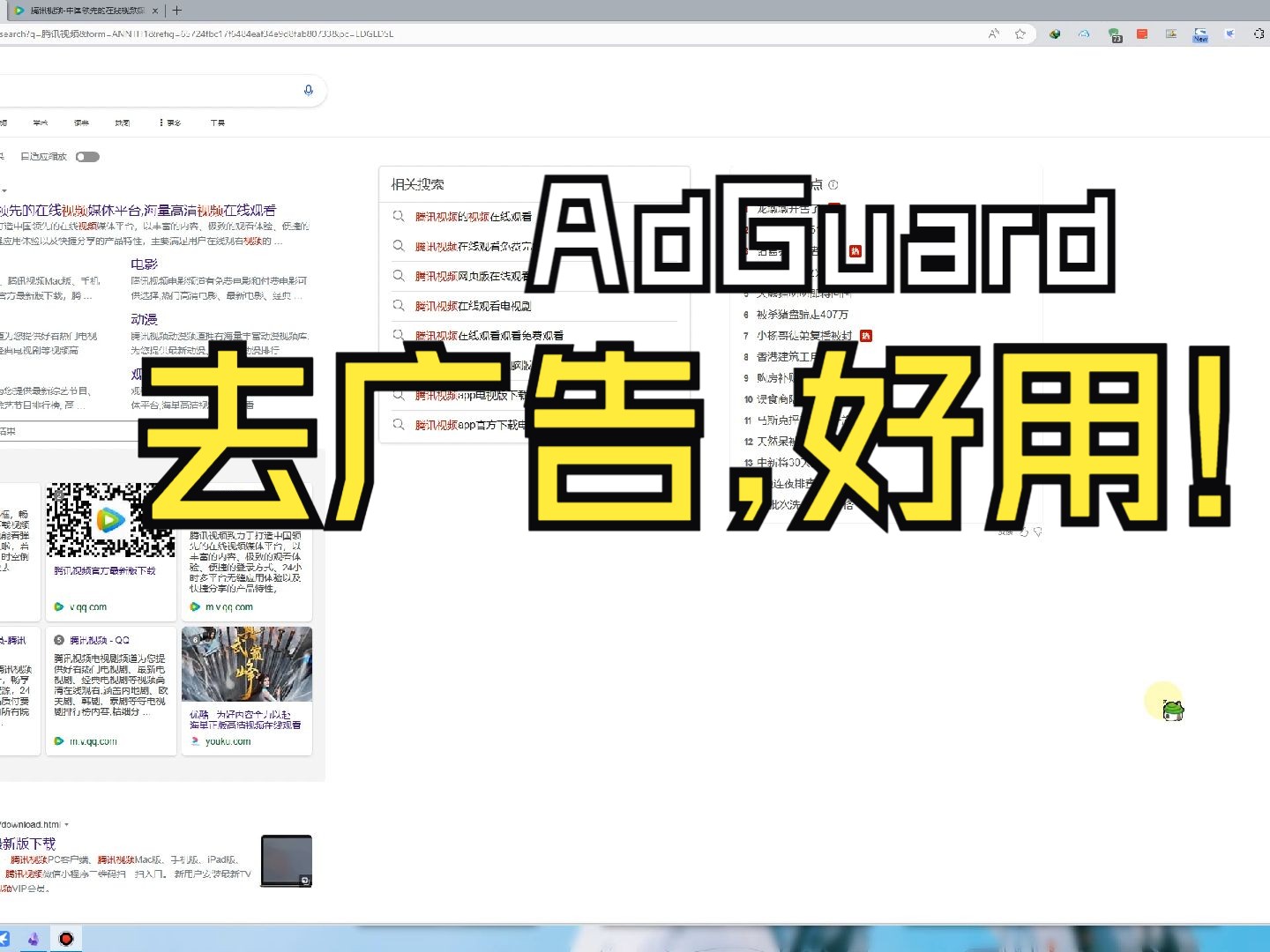This screenshot has height=952, width=1270.
Task: Open the 最新版下载 result title
Action: [x=27, y=844]
